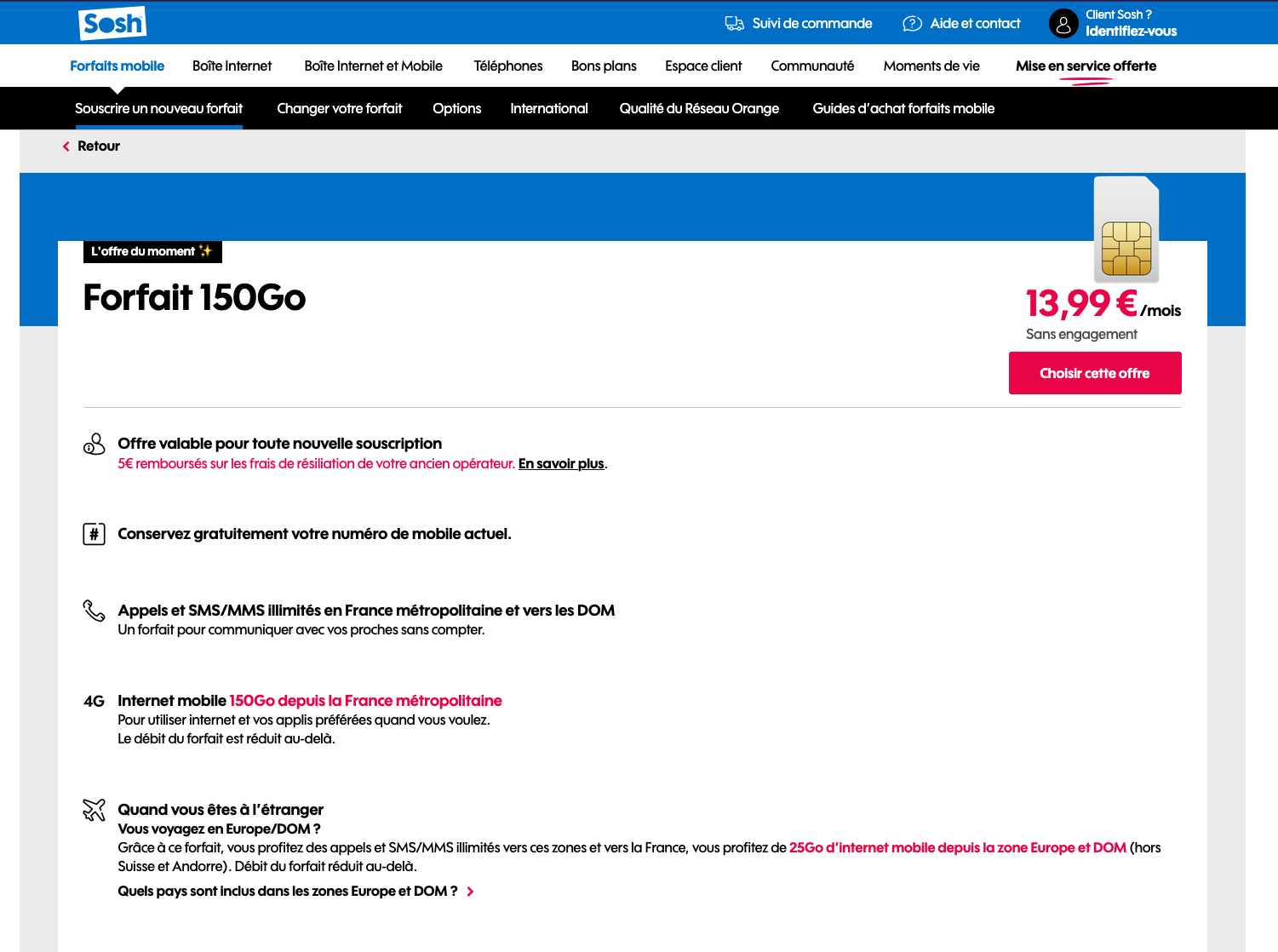Click Mise en service offerte
This screenshot has height=952, width=1278.
(x=1086, y=66)
